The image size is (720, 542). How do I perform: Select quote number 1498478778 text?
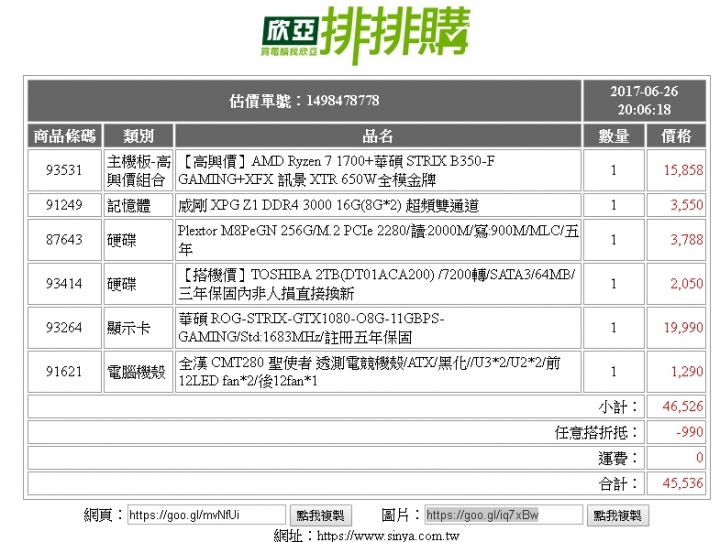[342, 101]
